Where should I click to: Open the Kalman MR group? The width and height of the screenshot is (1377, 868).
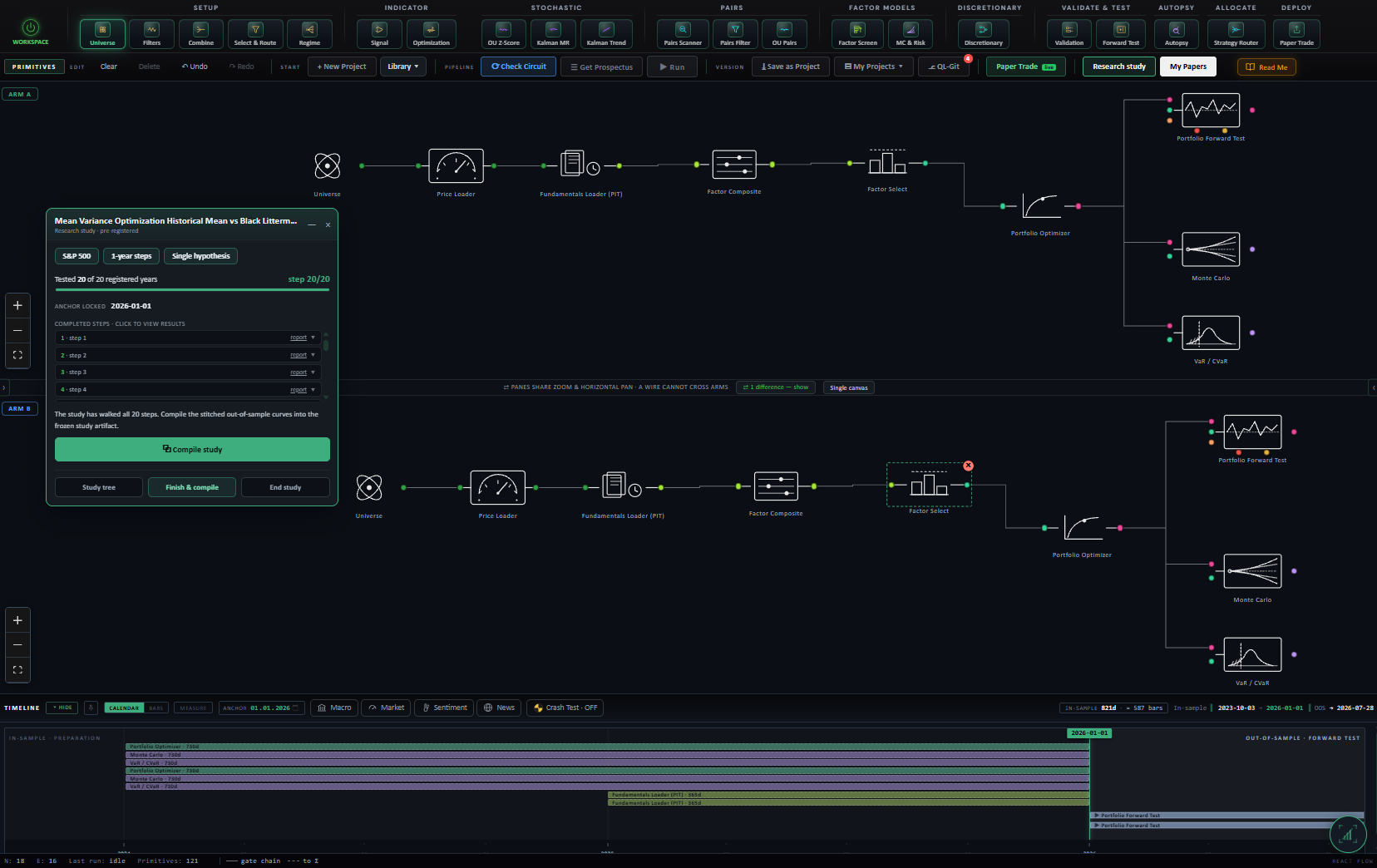coord(553,34)
